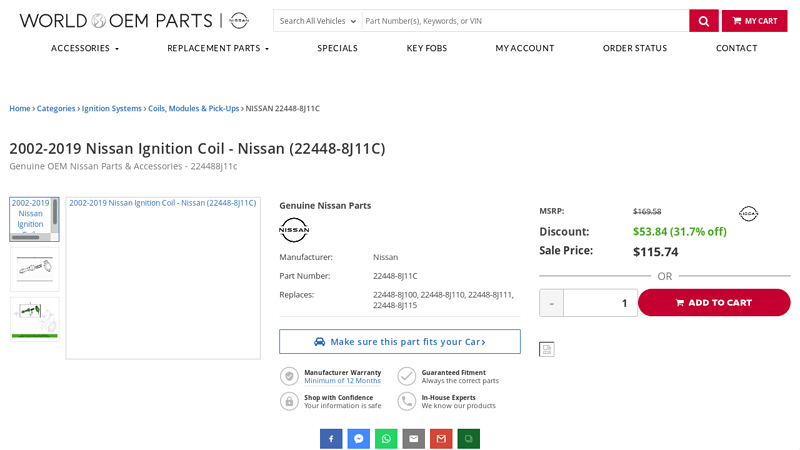Click Make sure this part fits your Car

(x=400, y=342)
